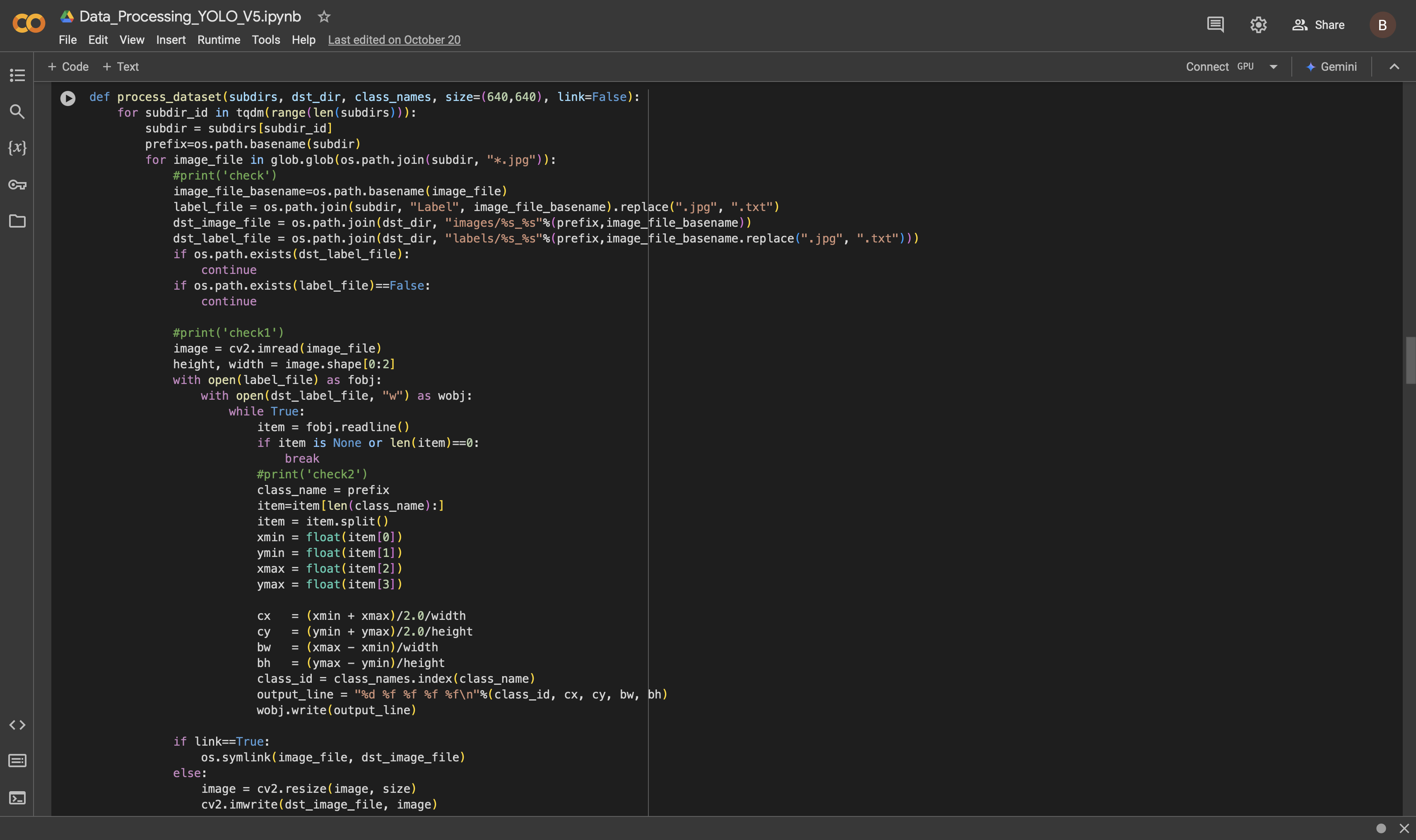Collapse the header with the chevron toggle
1416x840 pixels.
(x=1394, y=66)
